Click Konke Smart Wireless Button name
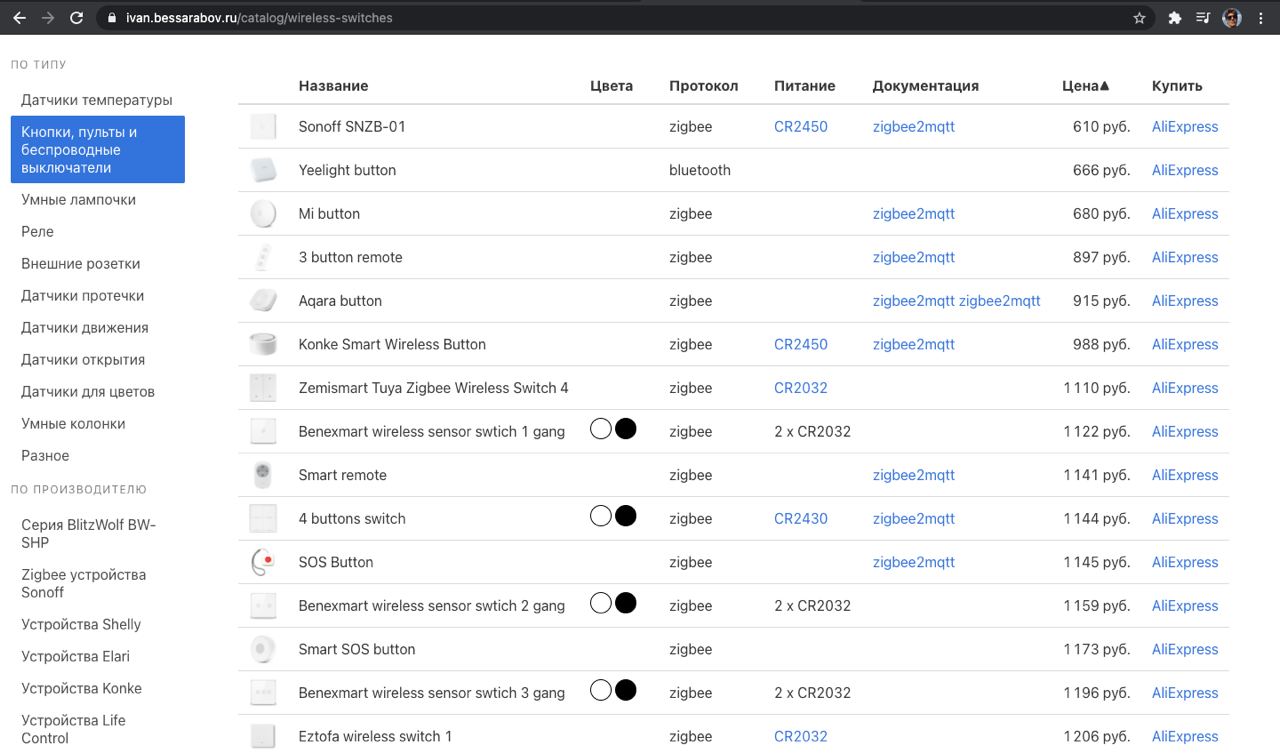 click(392, 344)
